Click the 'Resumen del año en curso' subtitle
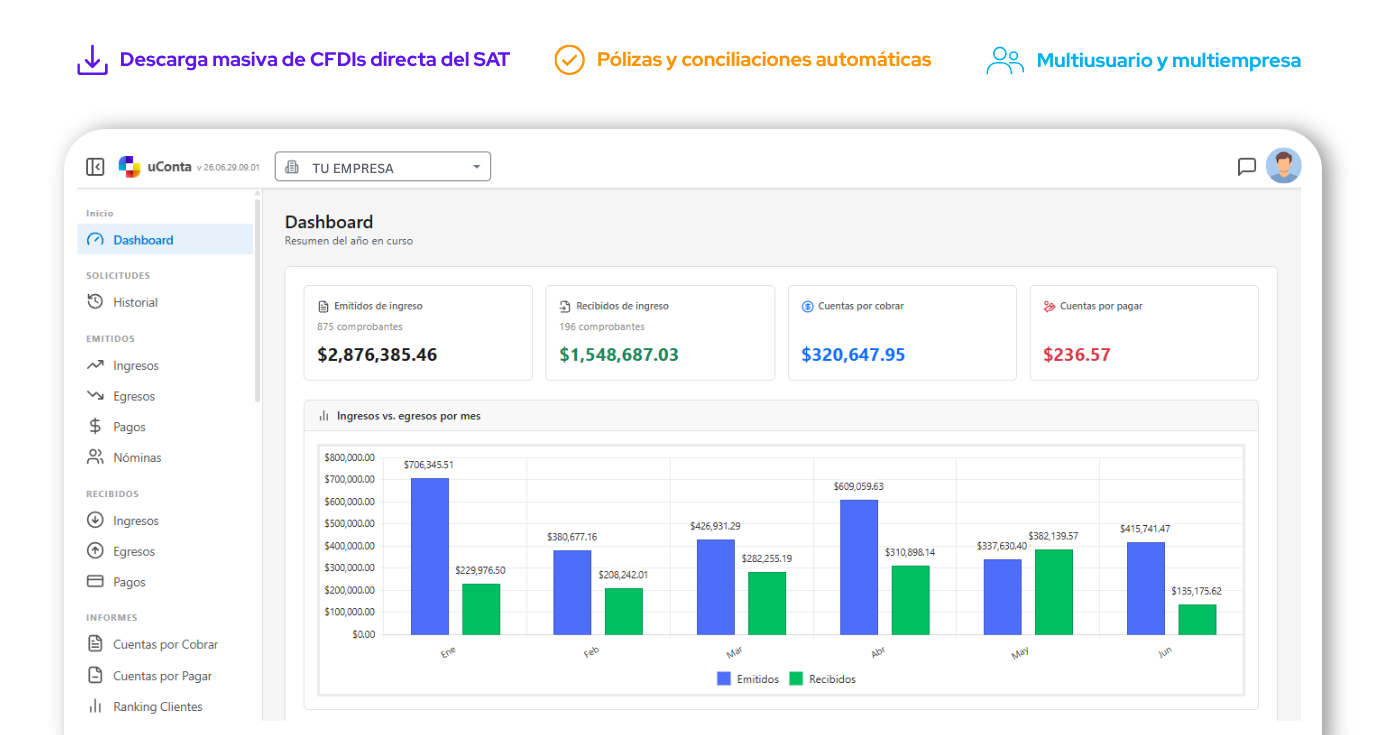Viewport: 1386px width, 735px height. pos(349,241)
